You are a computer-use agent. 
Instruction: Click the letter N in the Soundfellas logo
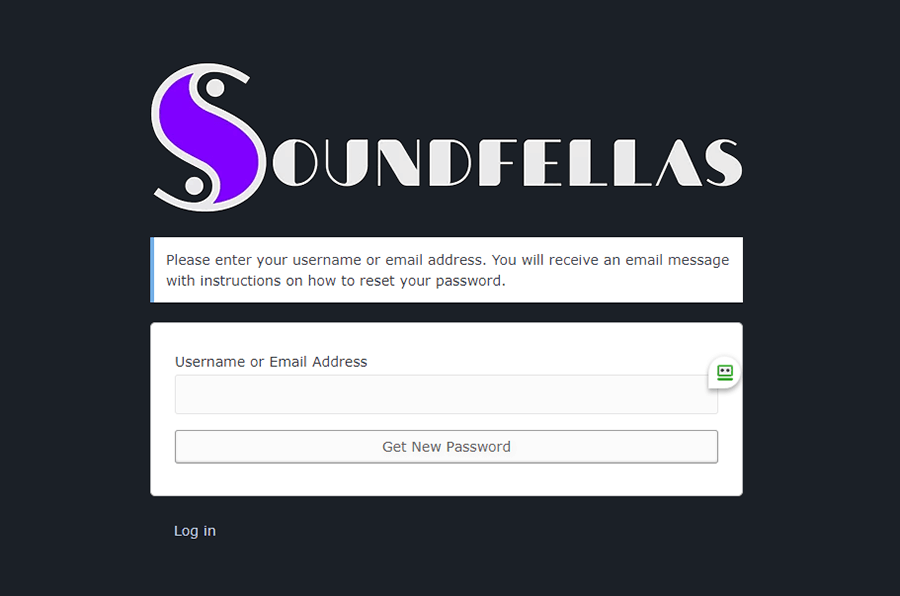pyautogui.click(x=398, y=162)
